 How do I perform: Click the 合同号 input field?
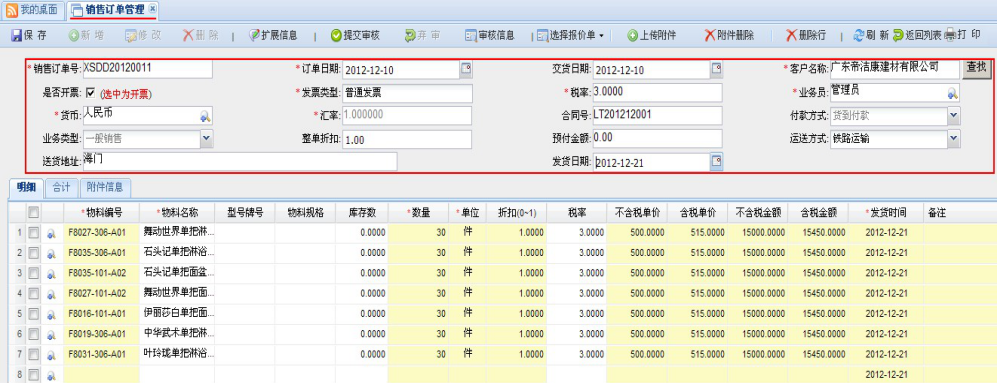point(657,115)
